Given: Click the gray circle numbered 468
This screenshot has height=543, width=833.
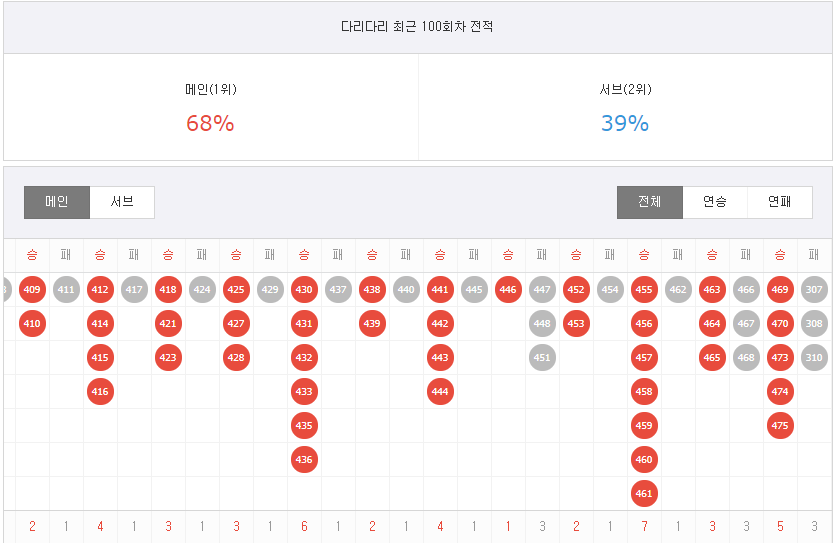Looking at the screenshot, I should click(746, 358).
